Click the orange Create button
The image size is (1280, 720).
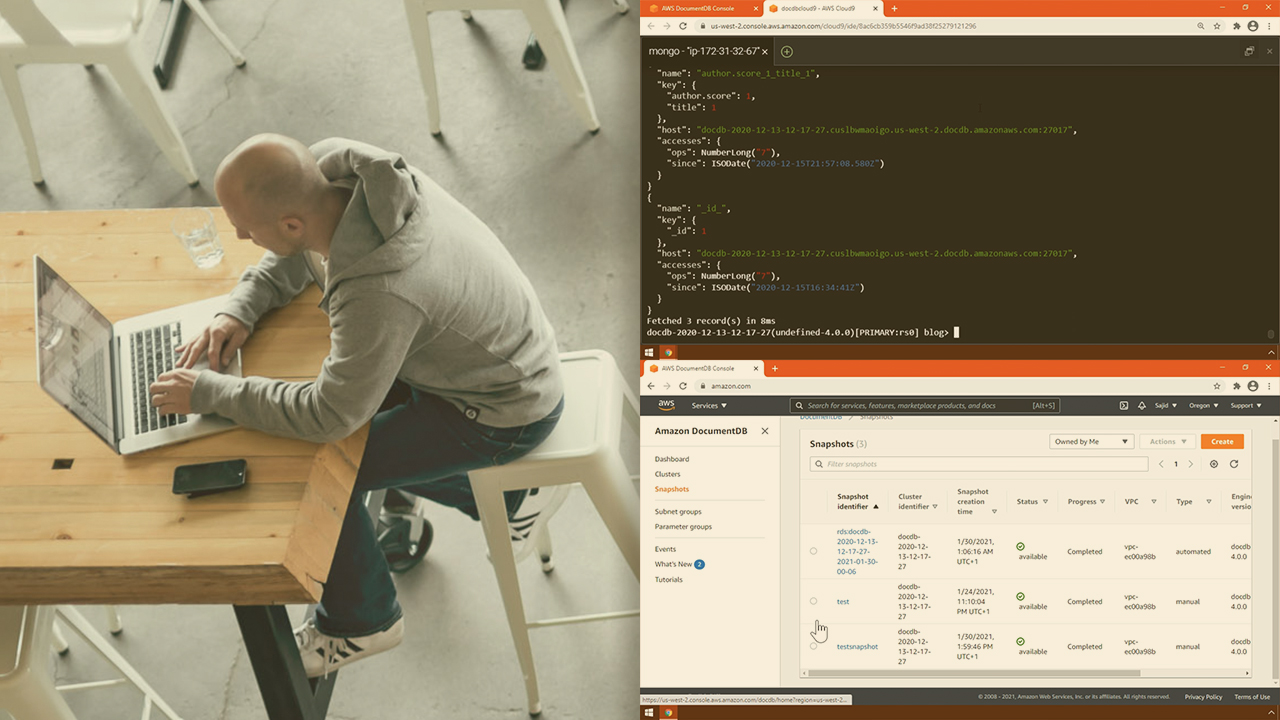(x=1222, y=441)
